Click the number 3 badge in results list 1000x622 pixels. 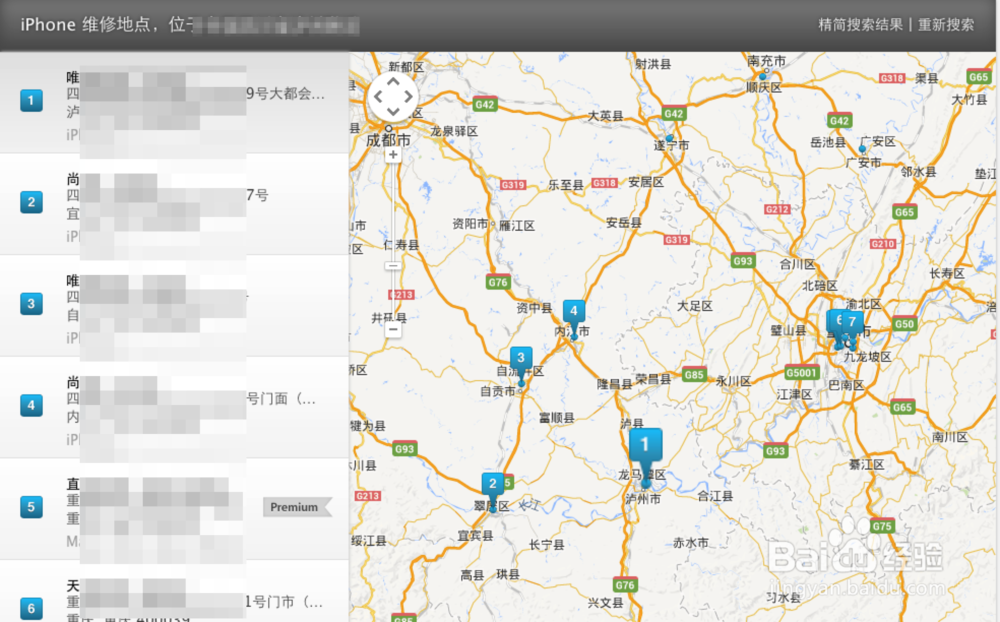(31, 303)
